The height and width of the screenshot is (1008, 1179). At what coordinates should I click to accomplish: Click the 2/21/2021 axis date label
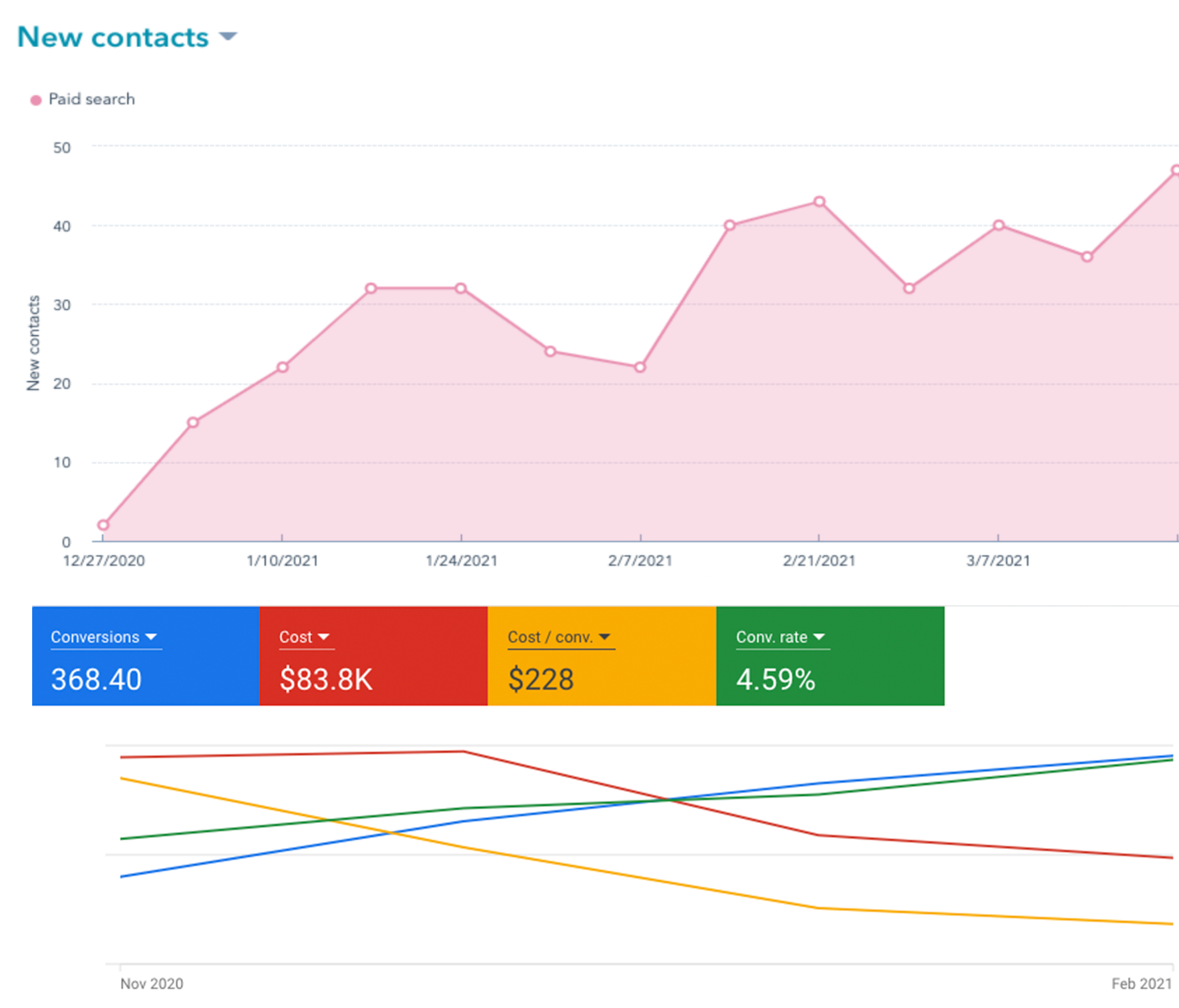click(x=819, y=561)
